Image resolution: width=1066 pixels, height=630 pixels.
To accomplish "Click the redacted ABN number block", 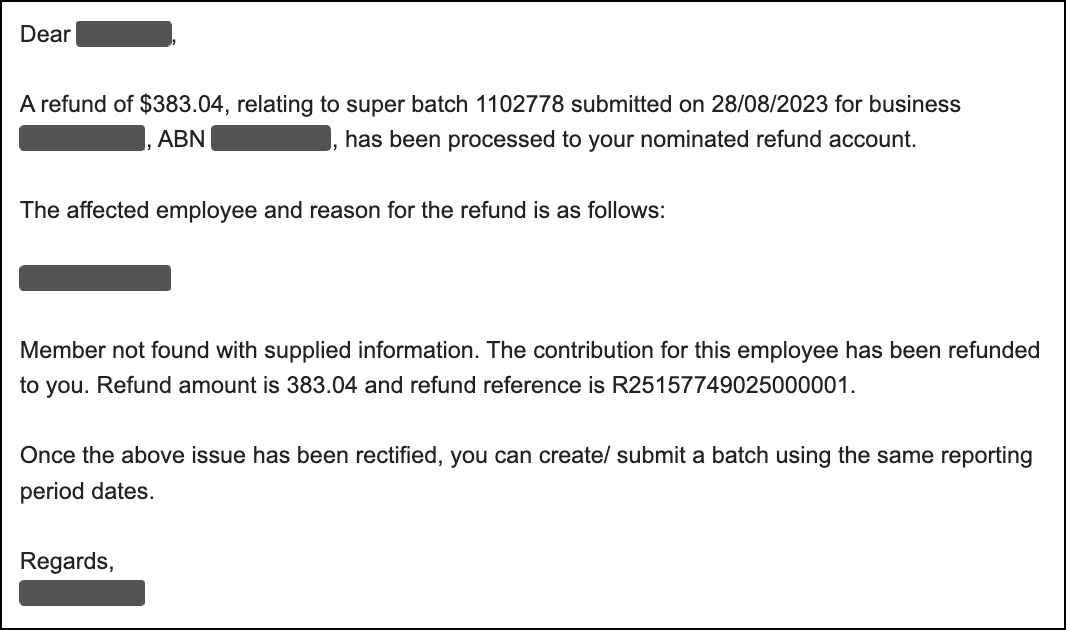I will [x=271, y=139].
